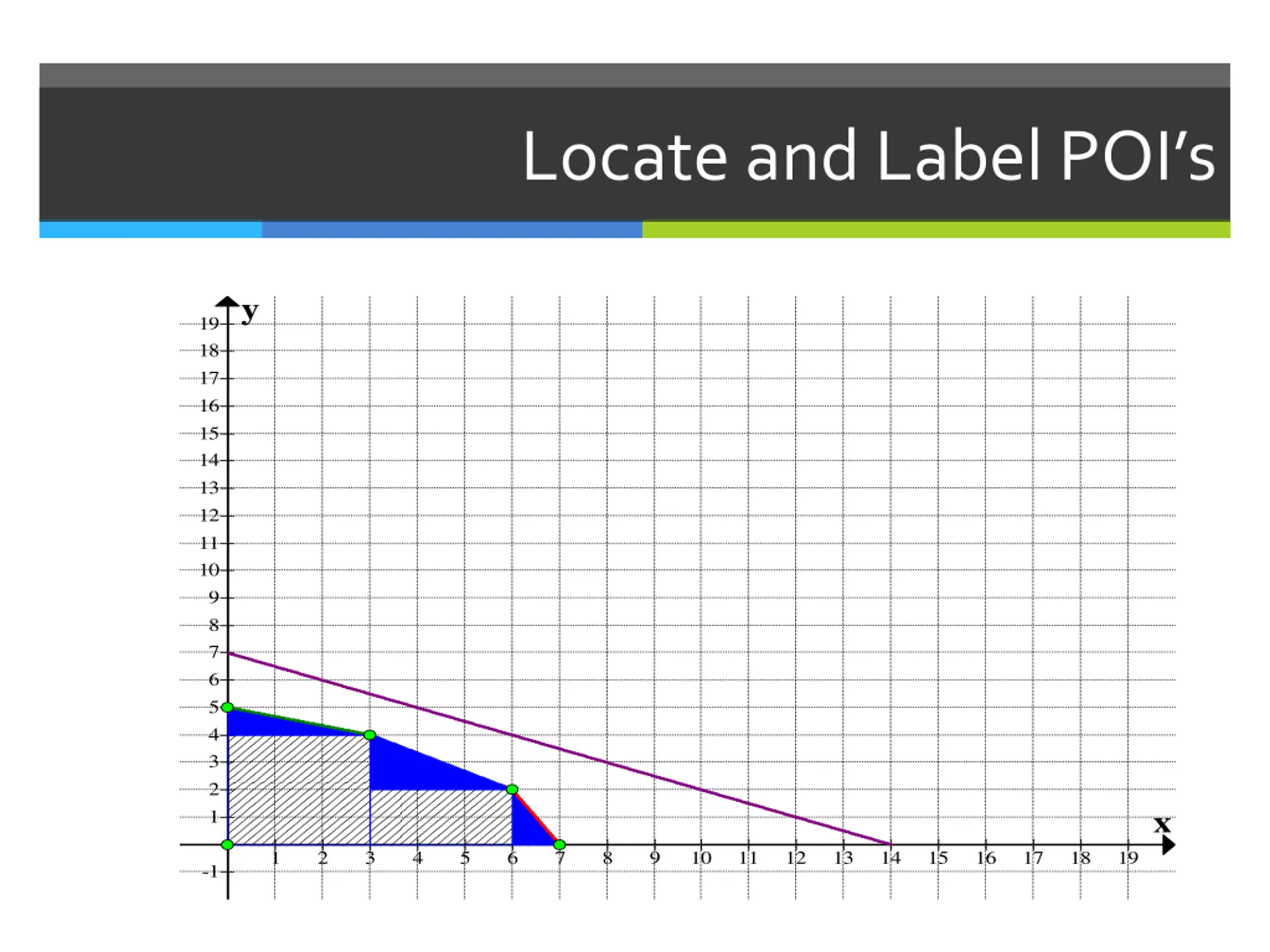1270x952 pixels.
Task: Click the x-axis number 12
Action: pyautogui.click(x=796, y=858)
